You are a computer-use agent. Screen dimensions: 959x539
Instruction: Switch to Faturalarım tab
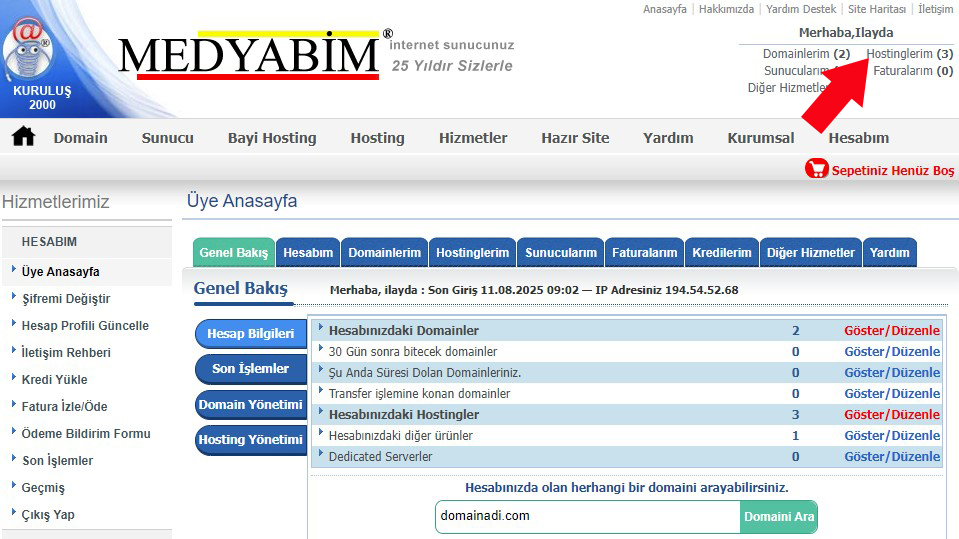click(645, 253)
